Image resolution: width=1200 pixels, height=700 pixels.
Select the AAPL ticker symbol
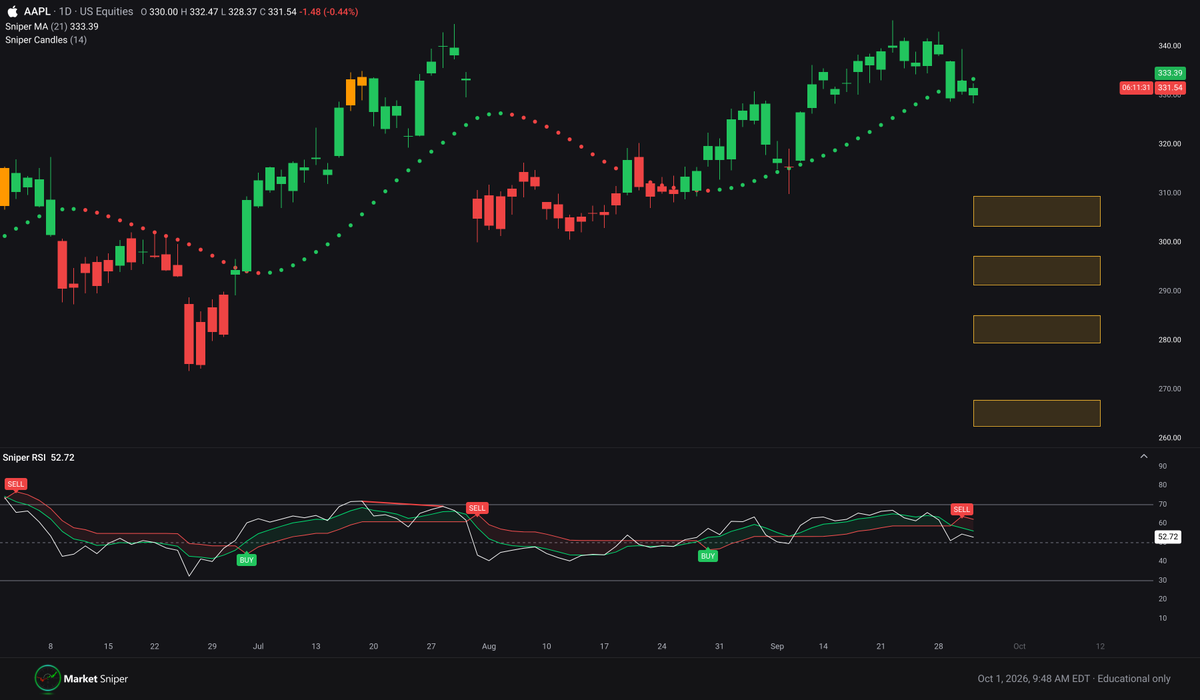[x=35, y=12]
